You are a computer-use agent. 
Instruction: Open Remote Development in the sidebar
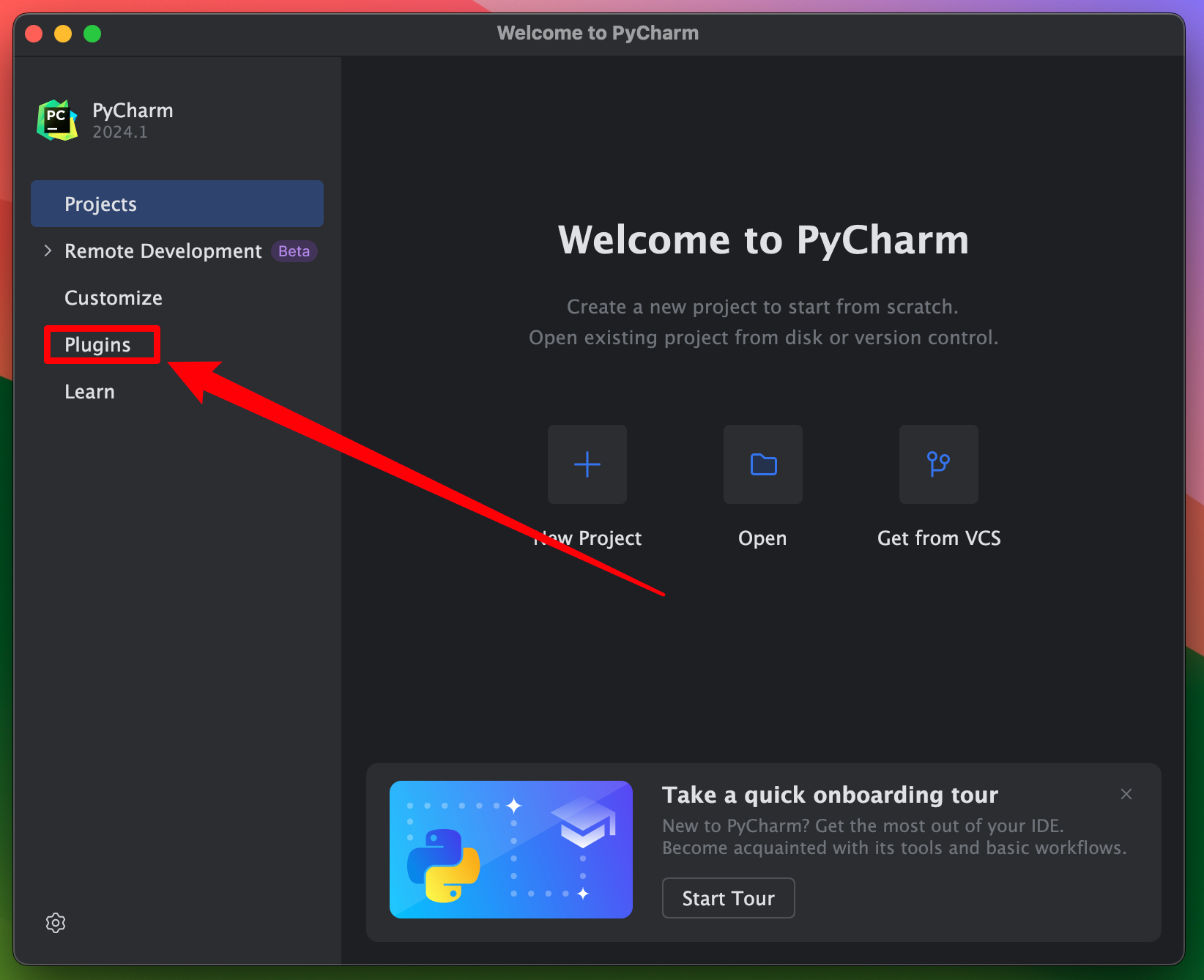coord(163,251)
